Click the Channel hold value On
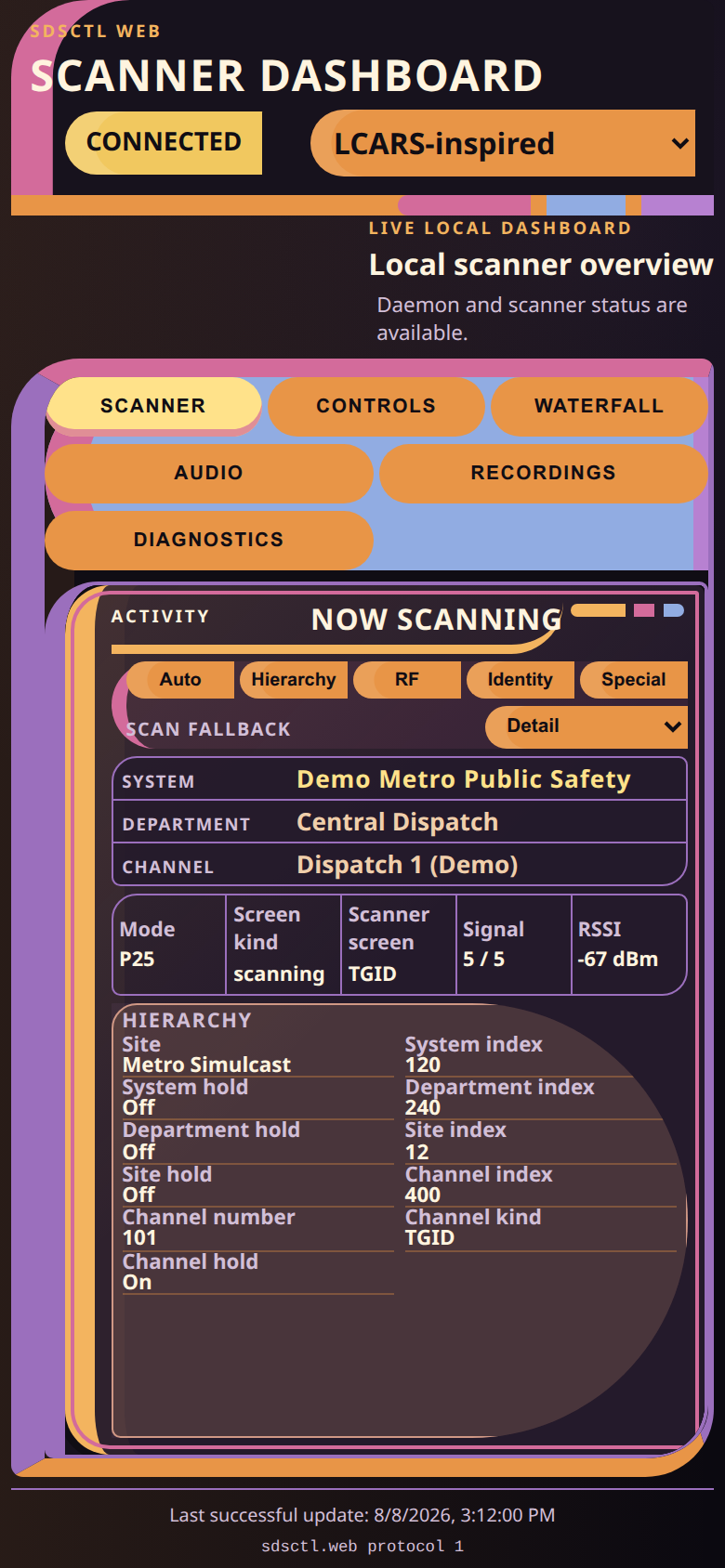This screenshot has width=725, height=1568. (138, 1282)
